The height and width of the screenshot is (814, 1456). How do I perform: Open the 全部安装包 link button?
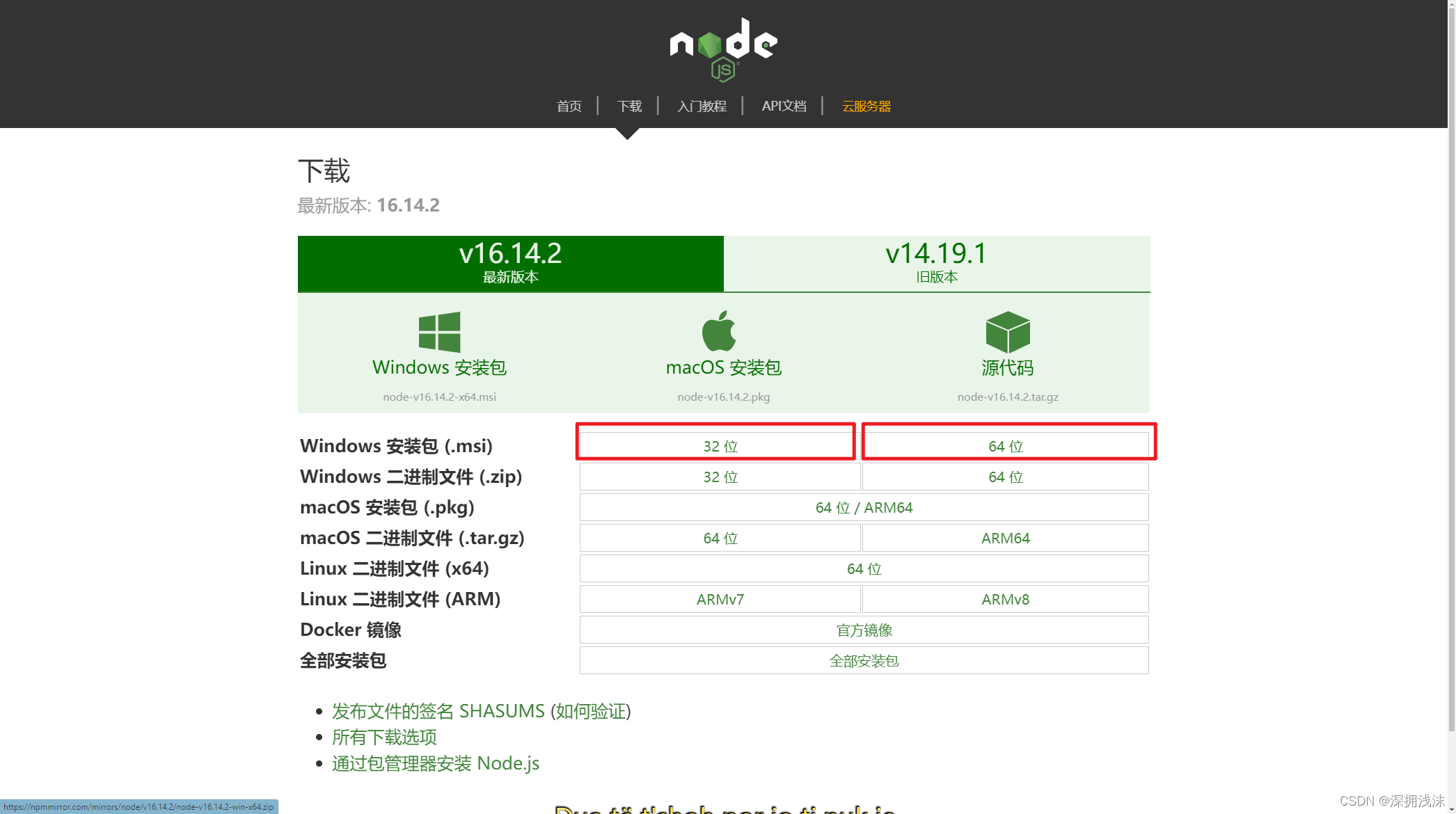tap(864, 660)
